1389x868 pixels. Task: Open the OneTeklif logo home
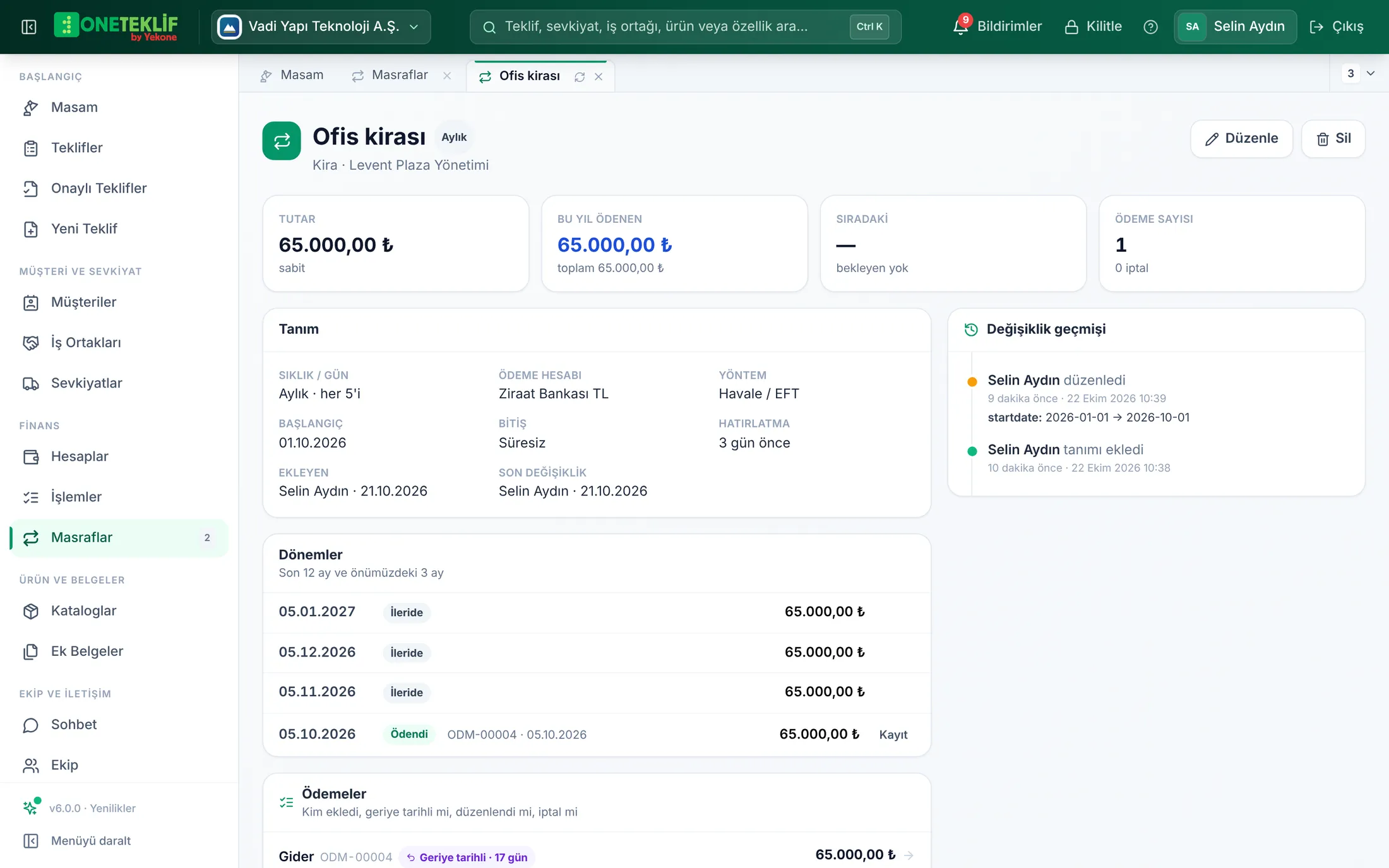point(116,27)
